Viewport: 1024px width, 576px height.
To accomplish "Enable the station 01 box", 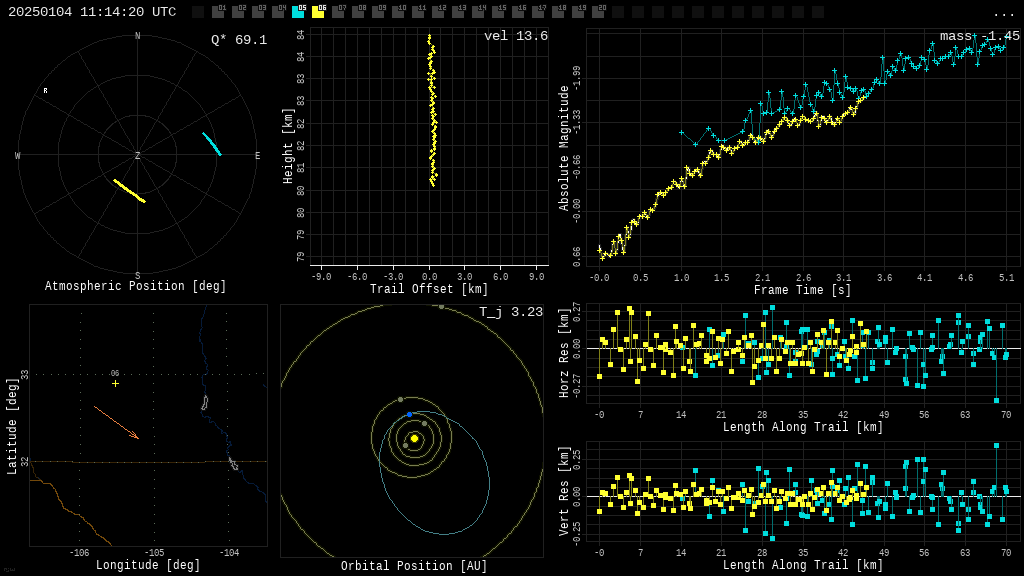I will point(218,12).
